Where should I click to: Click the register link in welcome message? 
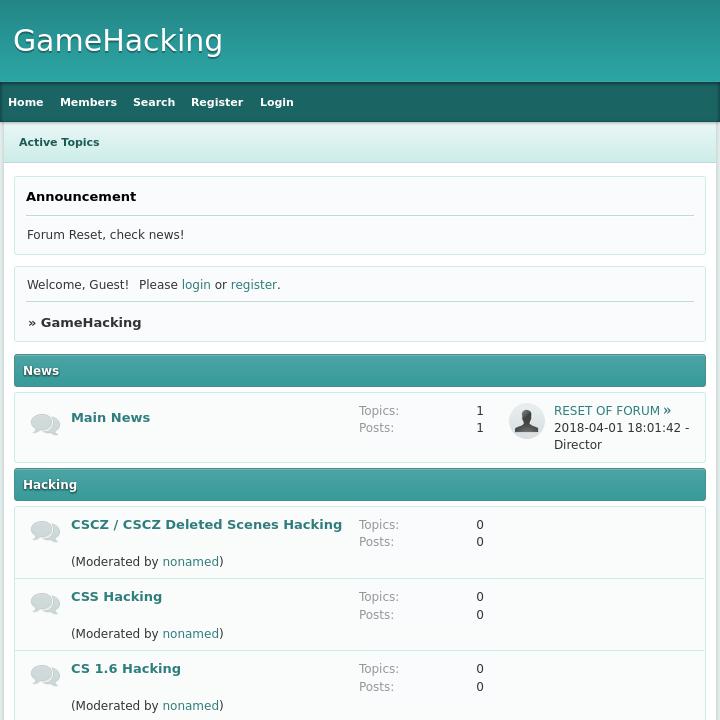tap(253, 285)
